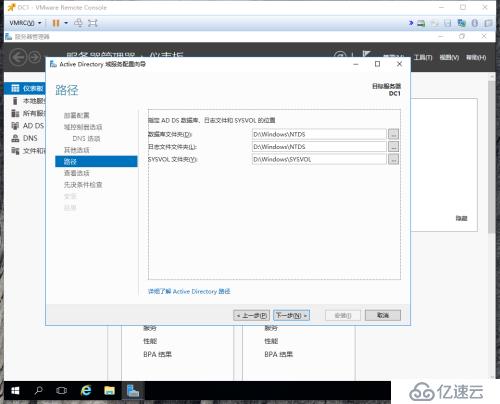Launch Internet Explorer from taskbar
Image resolution: width=500 pixels, height=404 pixels.
tap(86, 390)
